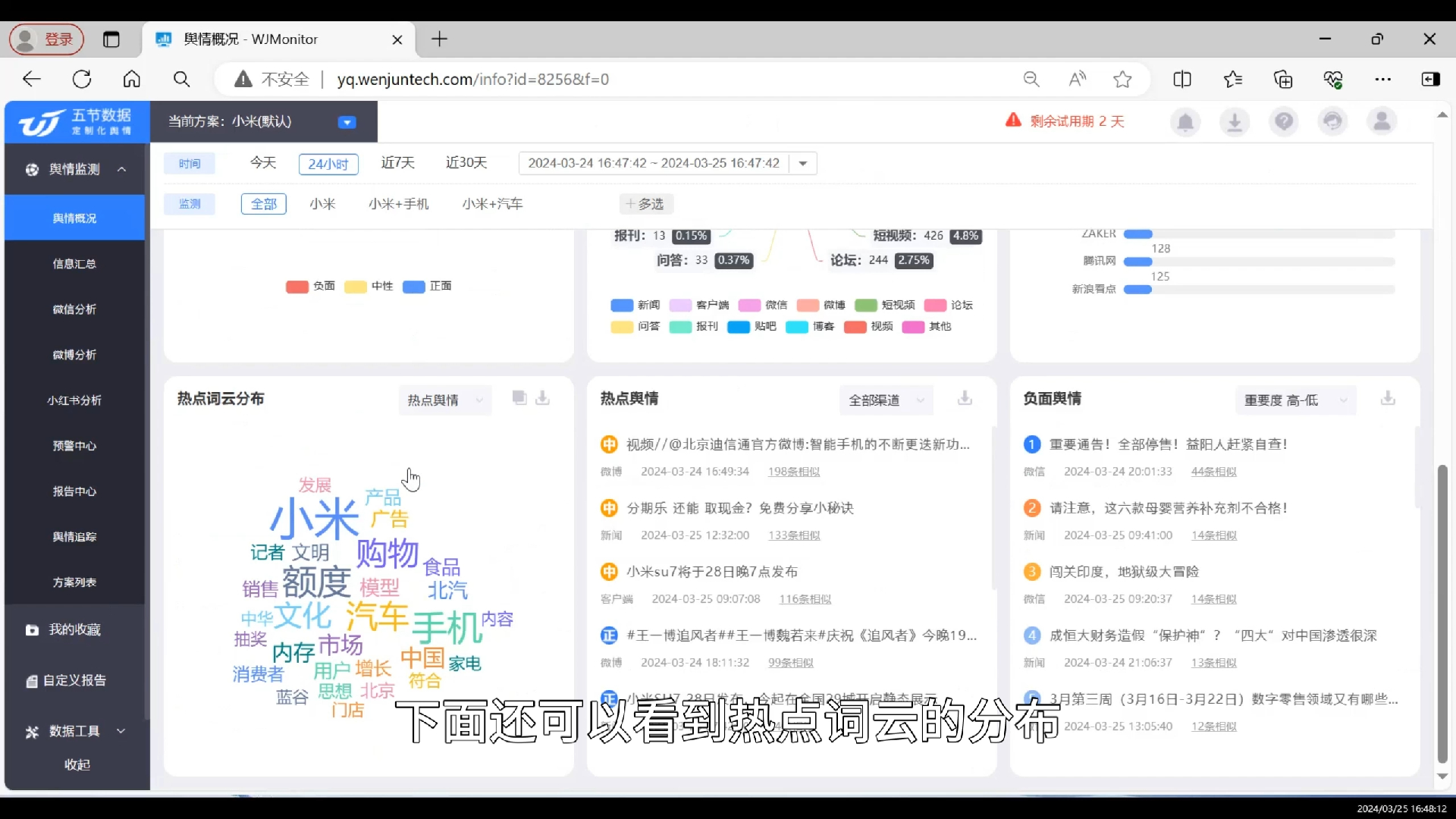This screenshot has width=1456, height=819.
Task: Download the 负面舆情 list
Action: pos(1388,398)
